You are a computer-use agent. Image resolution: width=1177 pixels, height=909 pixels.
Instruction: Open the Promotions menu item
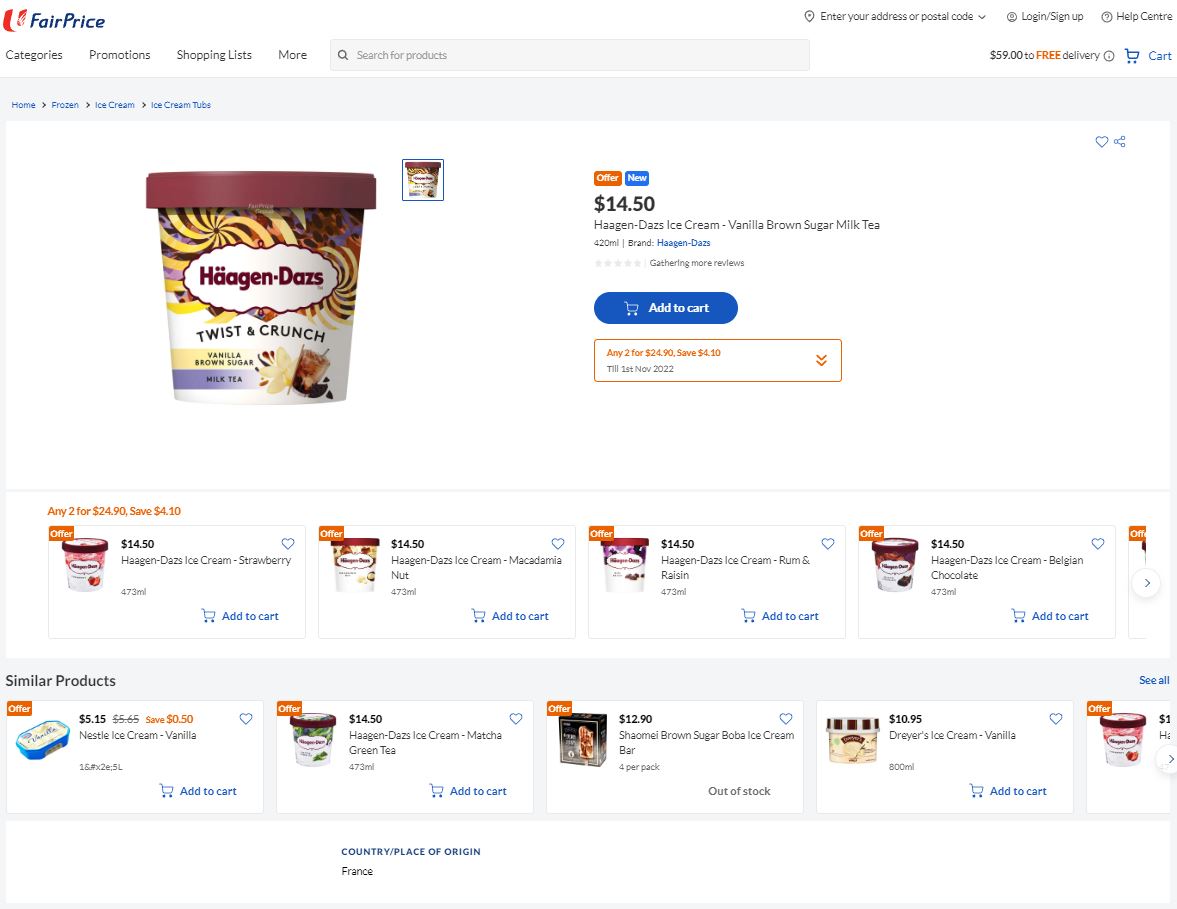click(119, 55)
